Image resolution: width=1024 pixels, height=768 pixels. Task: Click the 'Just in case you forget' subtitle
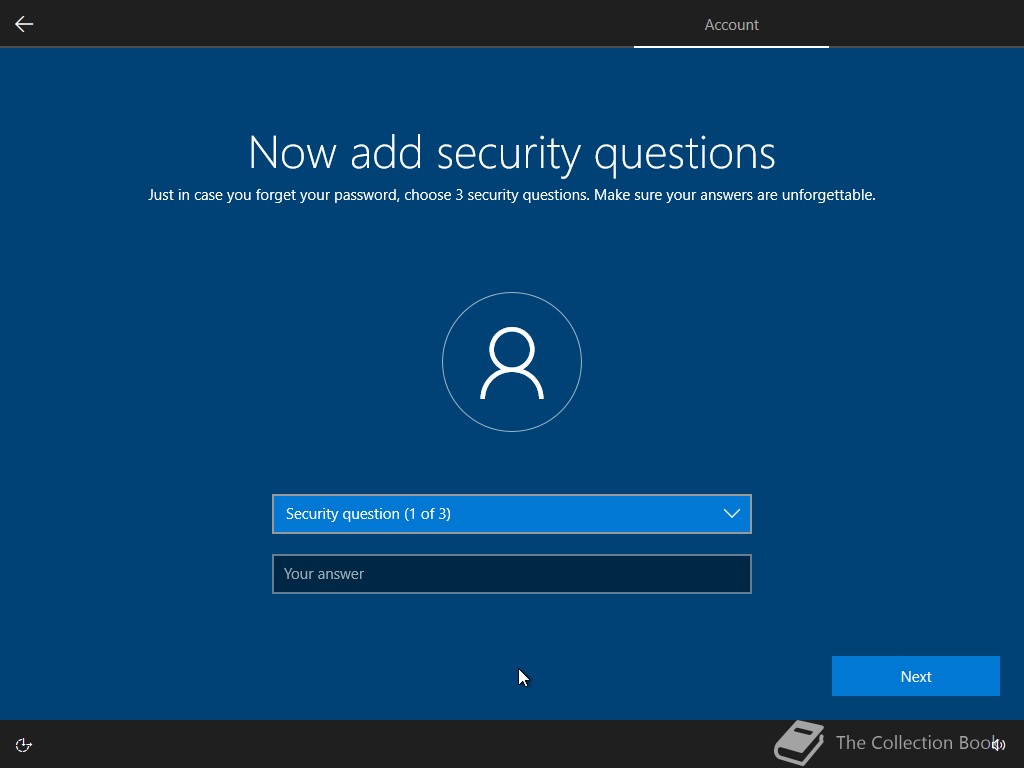[512, 195]
